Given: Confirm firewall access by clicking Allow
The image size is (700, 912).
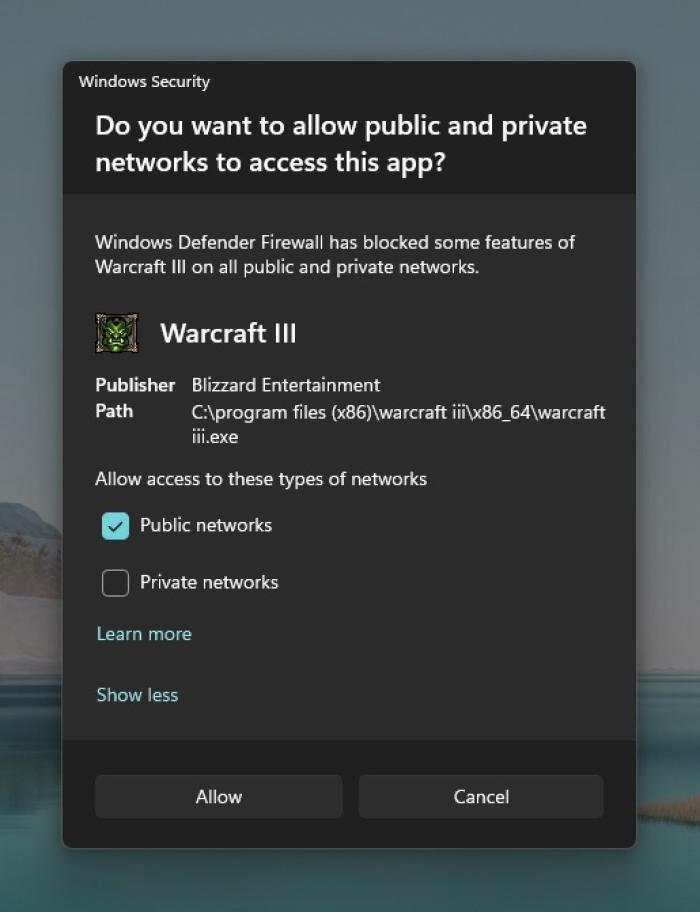Looking at the screenshot, I should [218, 796].
